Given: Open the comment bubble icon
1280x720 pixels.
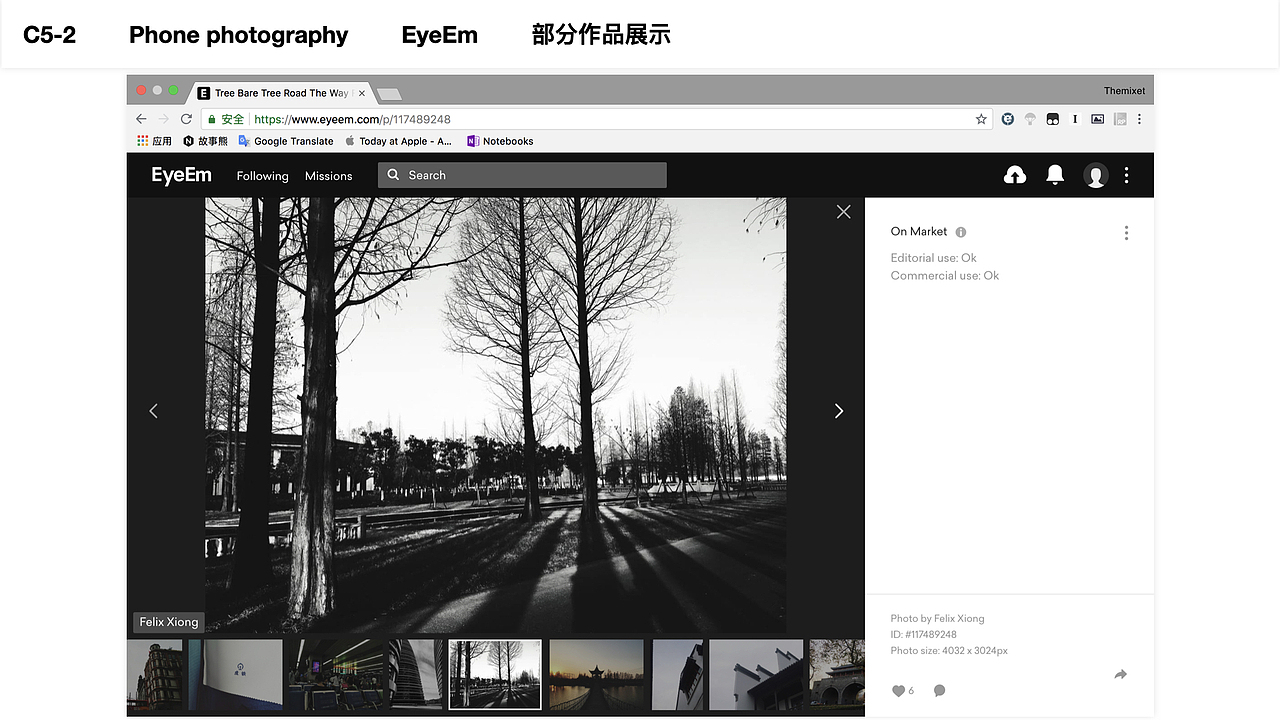Looking at the screenshot, I should 939,691.
